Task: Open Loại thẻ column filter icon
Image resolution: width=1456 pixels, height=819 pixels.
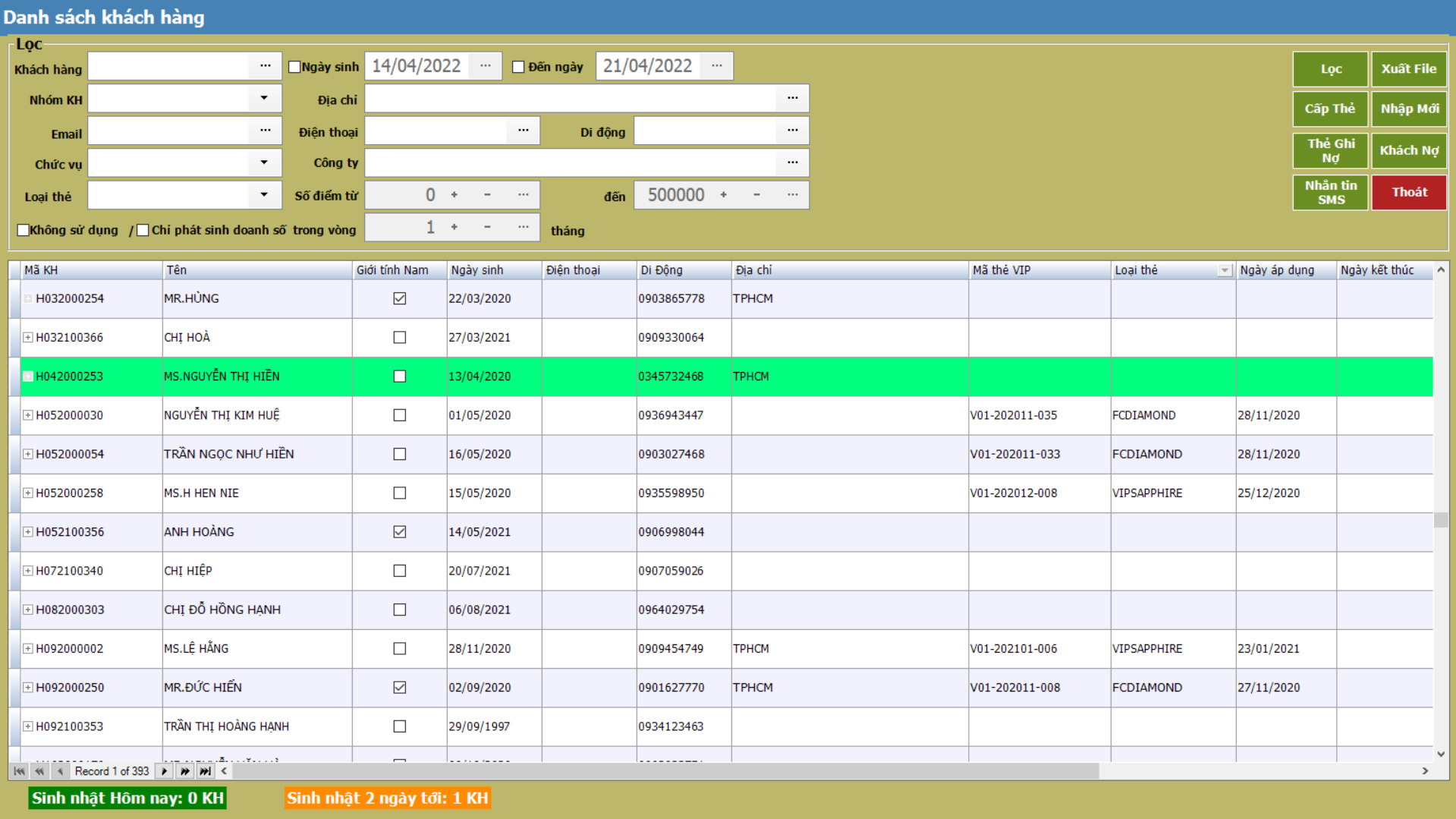Action: point(1224,271)
